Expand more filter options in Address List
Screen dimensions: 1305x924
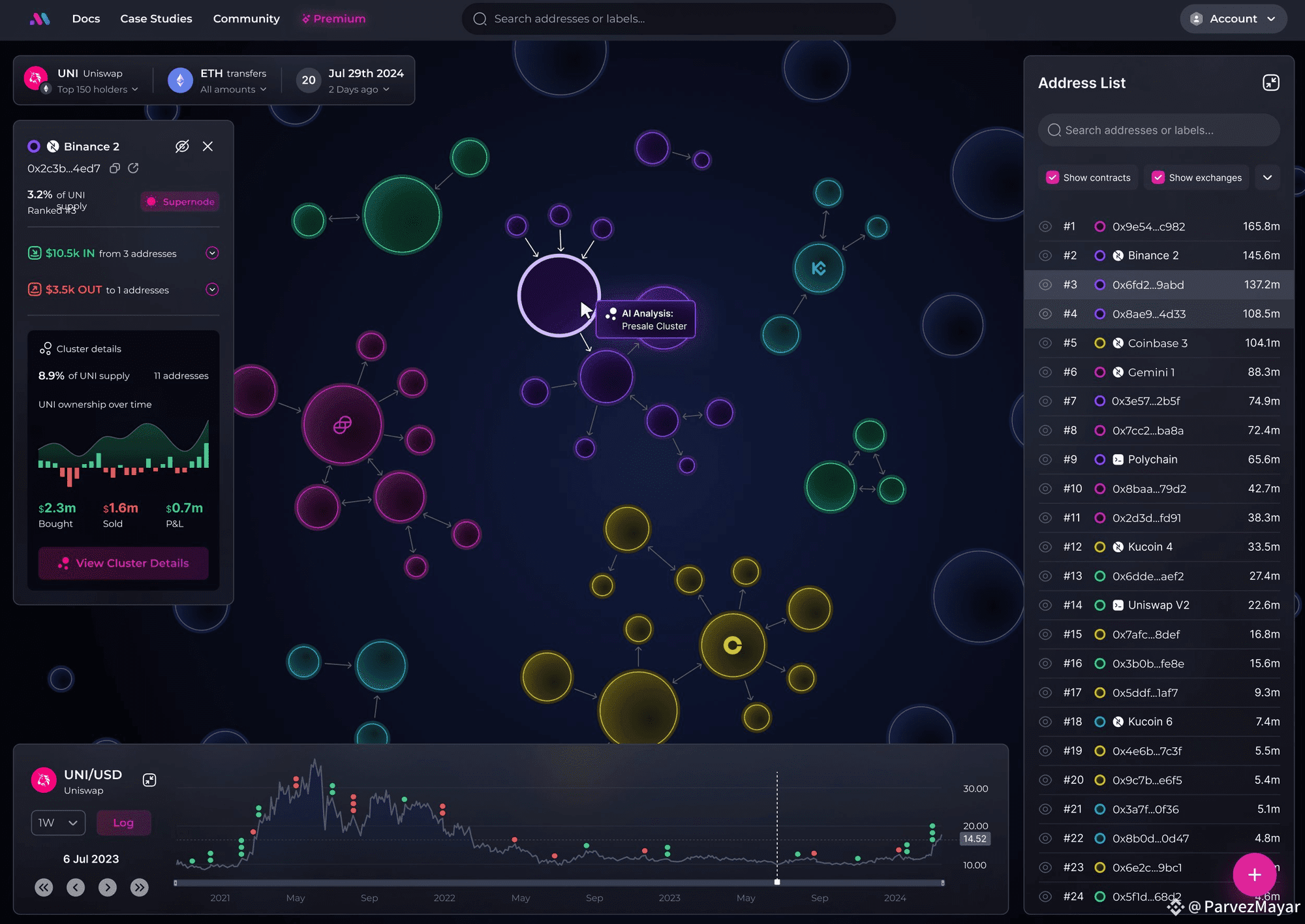tap(1267, 177)
